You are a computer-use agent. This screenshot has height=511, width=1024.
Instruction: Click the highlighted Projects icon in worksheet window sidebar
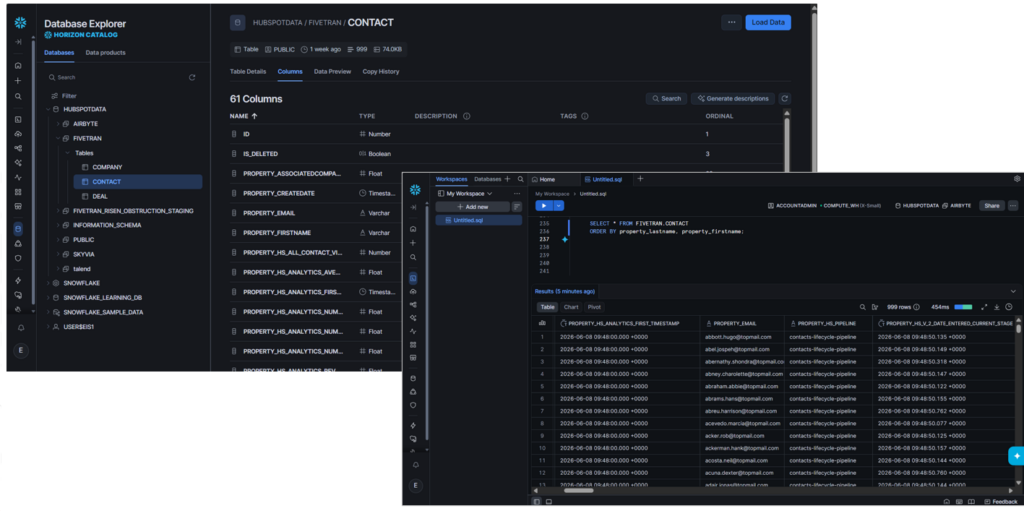click(x=413, y=278)
